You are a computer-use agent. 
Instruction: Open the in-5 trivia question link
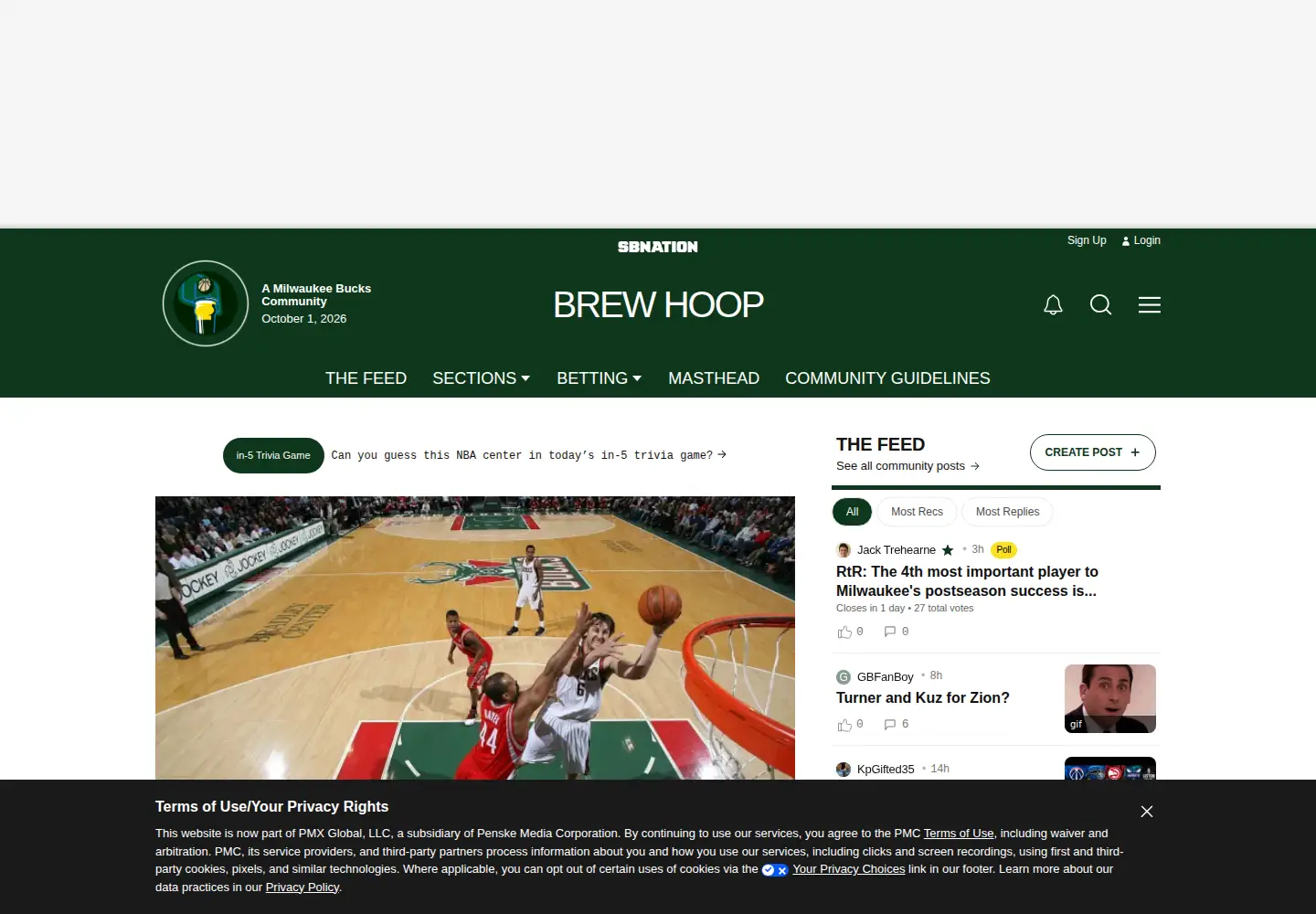(x=528, y=455)
